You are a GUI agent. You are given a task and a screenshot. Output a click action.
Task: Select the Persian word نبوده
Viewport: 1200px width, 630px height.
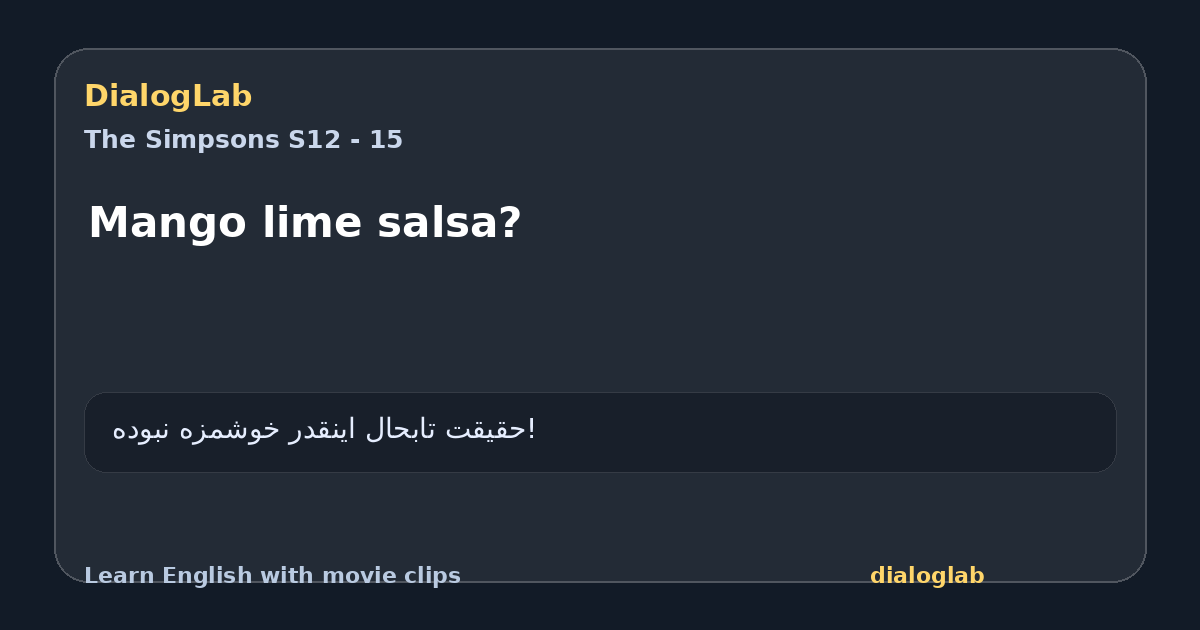141,430
